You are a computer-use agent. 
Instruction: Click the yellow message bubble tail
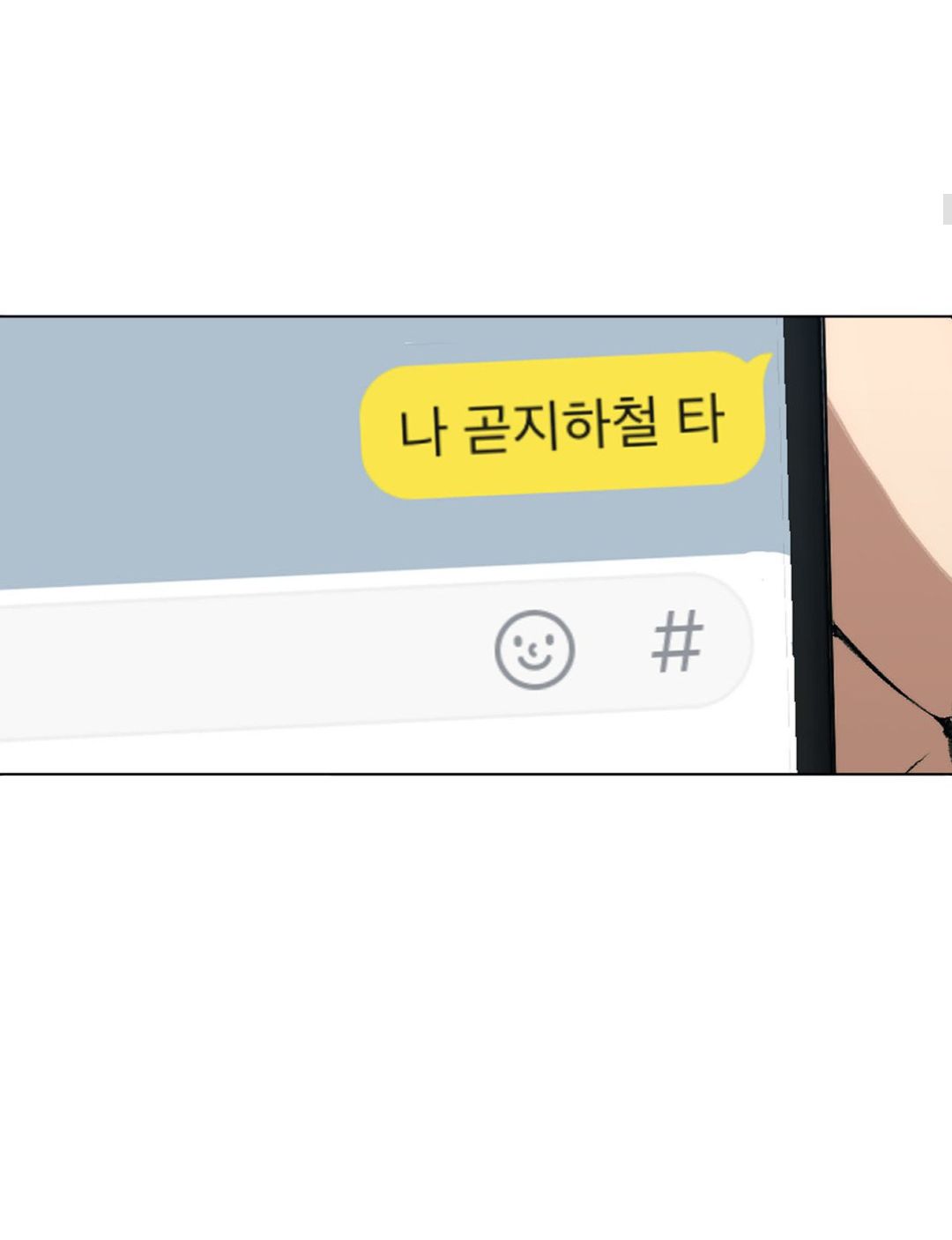coord(760,363)
